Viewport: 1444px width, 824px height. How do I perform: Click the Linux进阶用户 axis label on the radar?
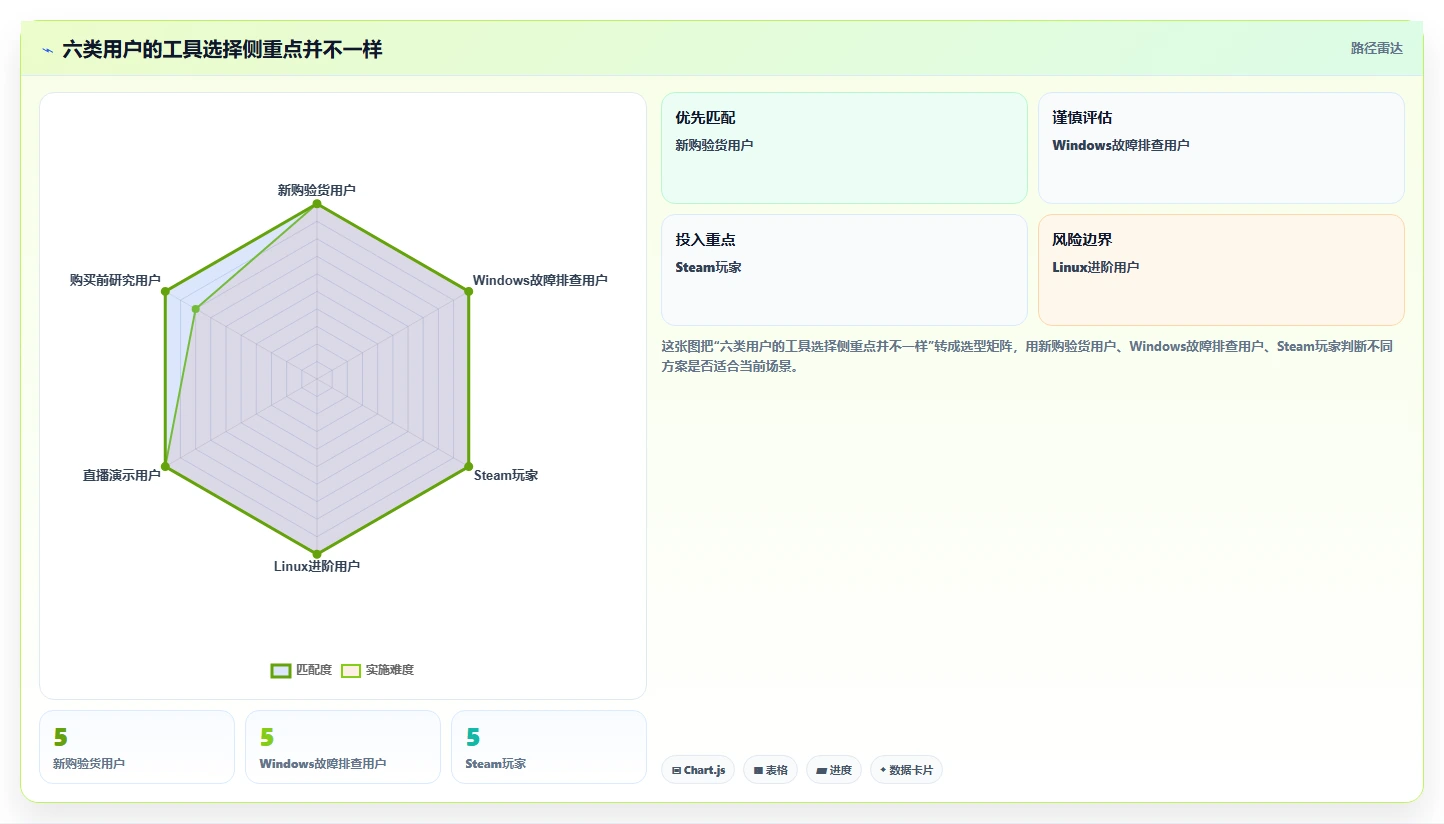tap(317, 566)
